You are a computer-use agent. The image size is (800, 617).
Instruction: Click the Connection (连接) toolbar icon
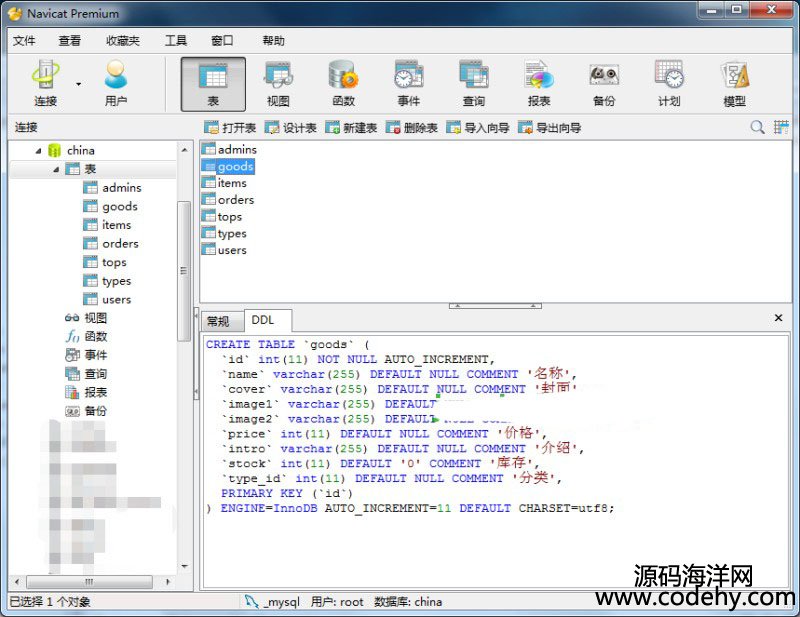[45, 82]
